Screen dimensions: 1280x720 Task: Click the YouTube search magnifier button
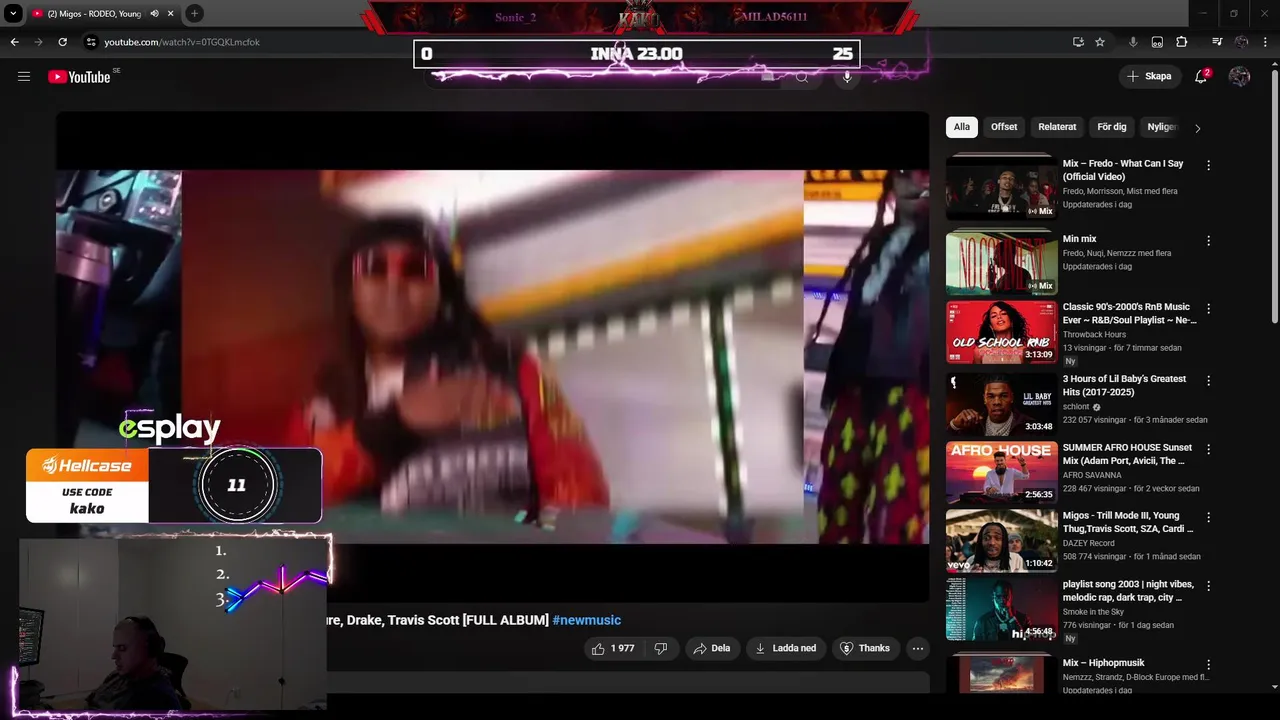coord(801,77)
